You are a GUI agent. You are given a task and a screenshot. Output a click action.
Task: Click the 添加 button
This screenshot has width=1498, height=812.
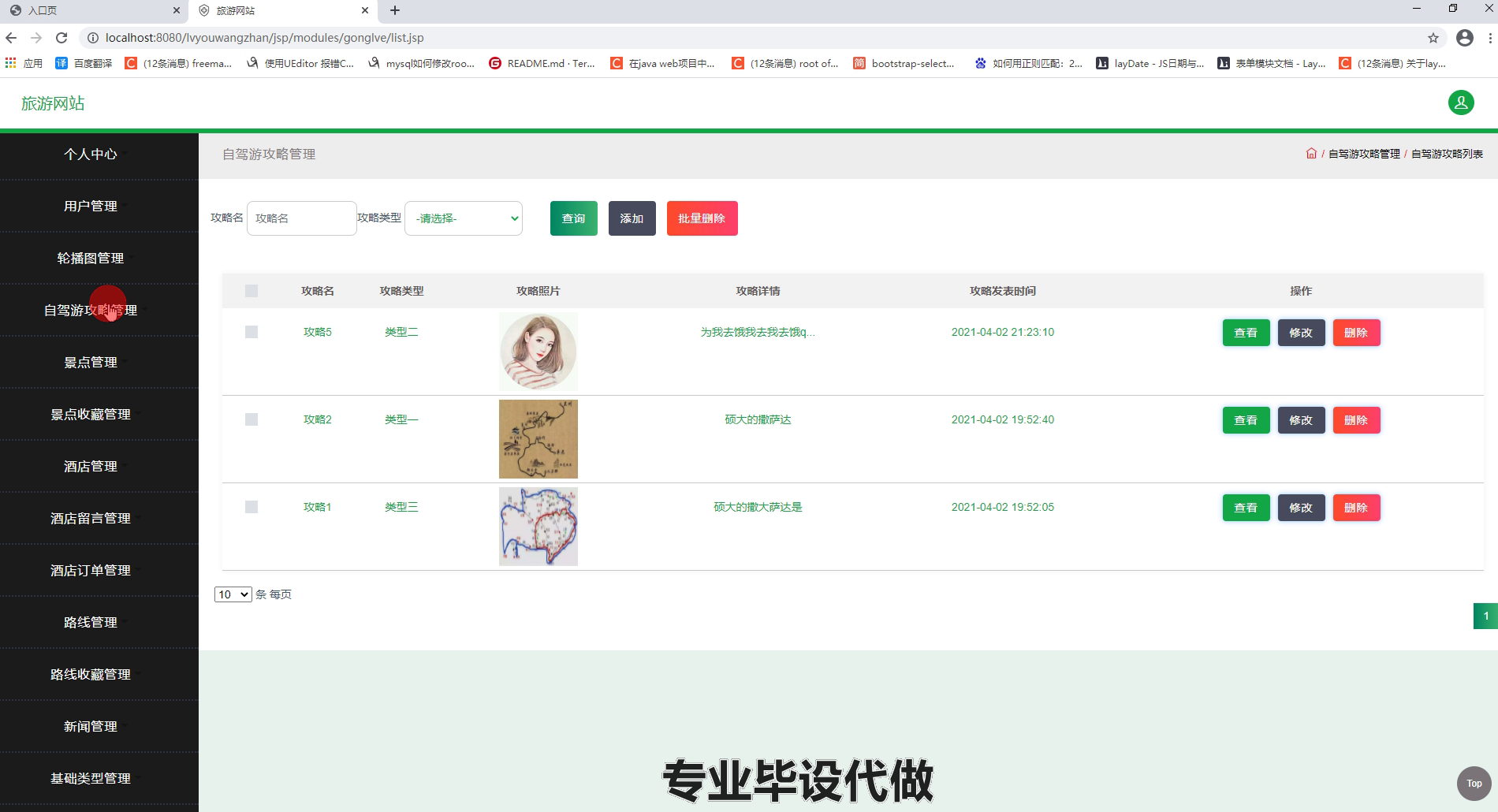632,218
